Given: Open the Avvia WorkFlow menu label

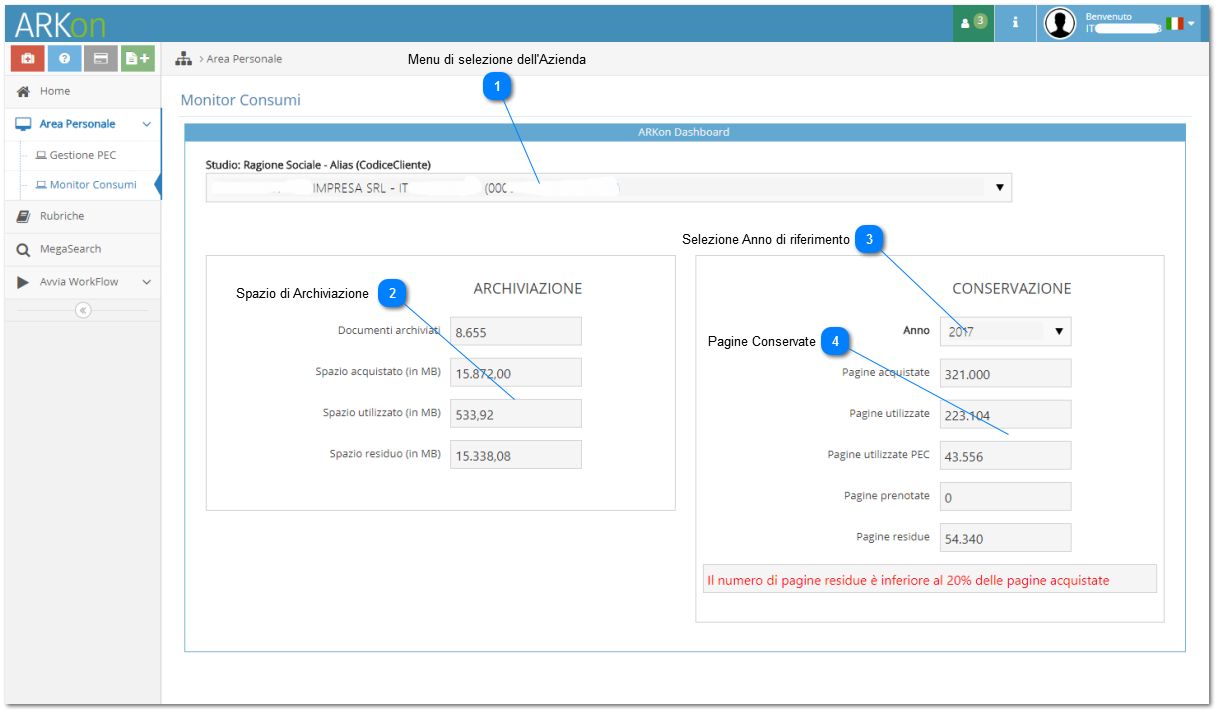Looking at the screenshot, I should [79, 282].
